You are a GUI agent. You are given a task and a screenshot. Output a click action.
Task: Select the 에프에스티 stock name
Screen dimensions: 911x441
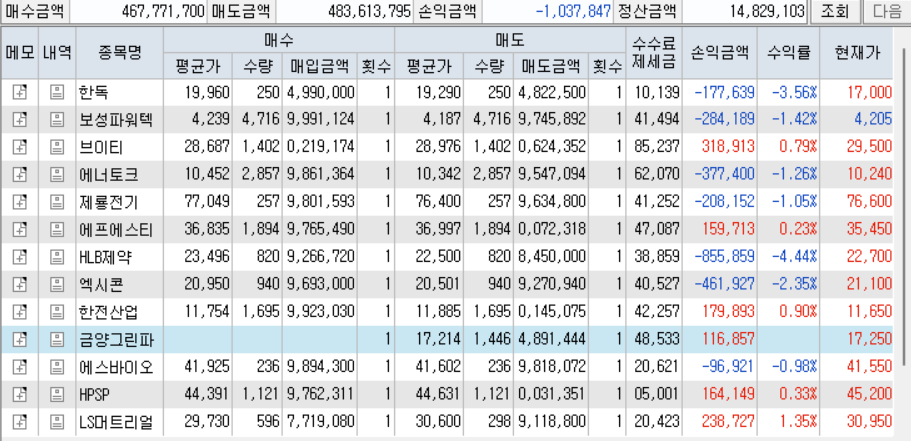(116, 230)
